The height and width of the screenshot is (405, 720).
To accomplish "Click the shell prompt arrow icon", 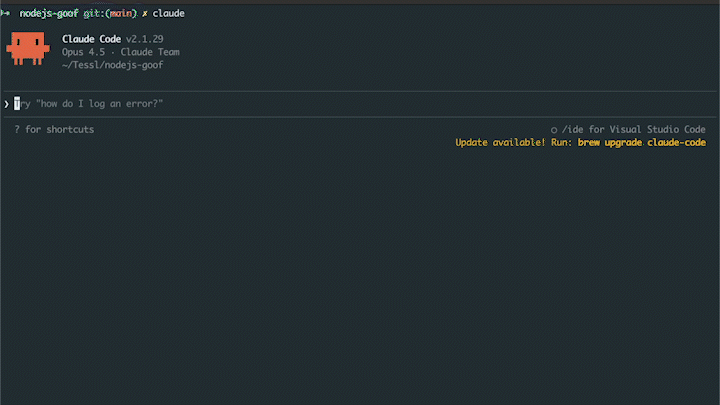I will [x=6, y=13].
